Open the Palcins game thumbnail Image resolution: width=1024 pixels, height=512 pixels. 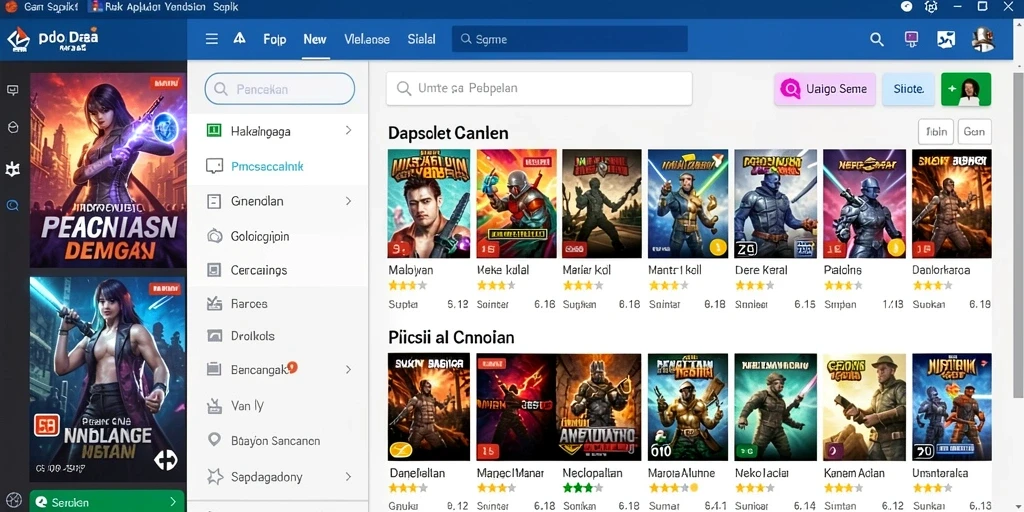tap(864, 204)
